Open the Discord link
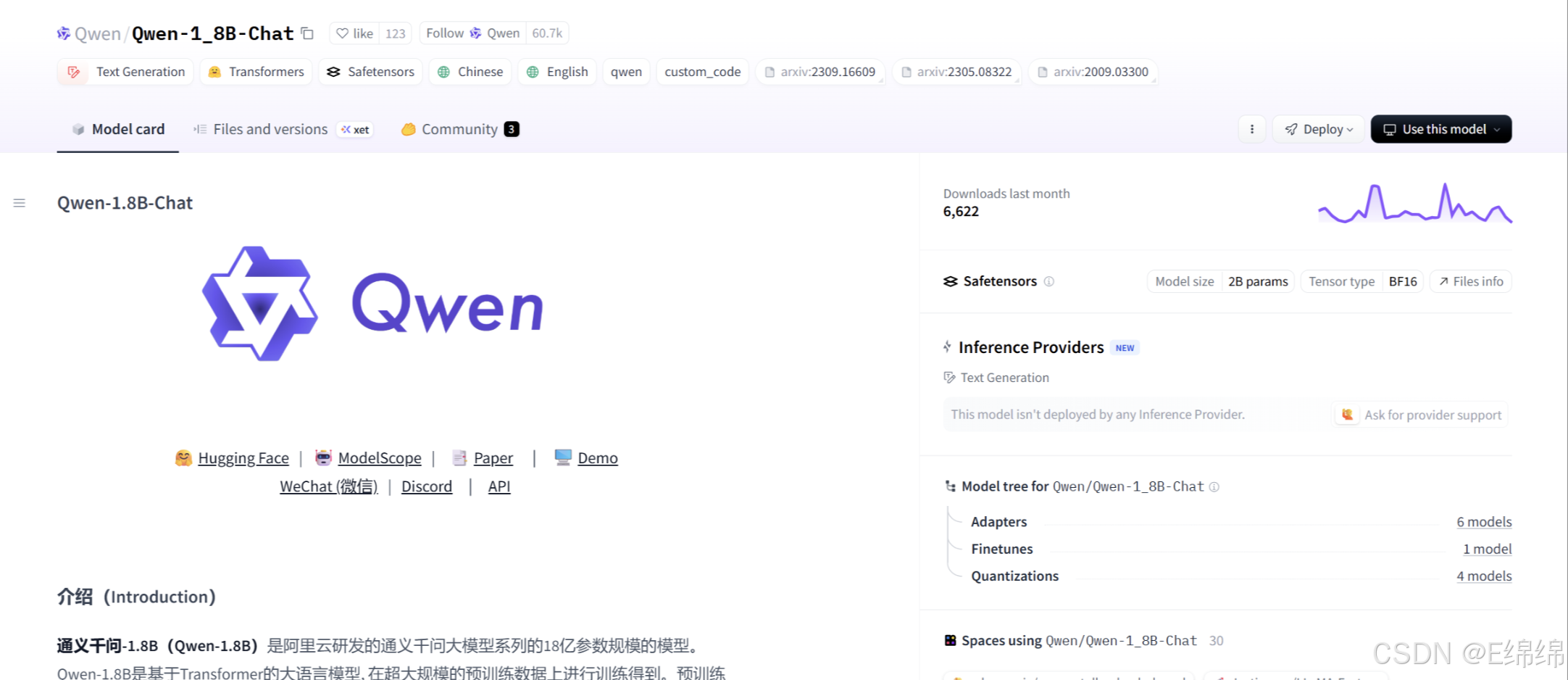 tap(427, 486)
